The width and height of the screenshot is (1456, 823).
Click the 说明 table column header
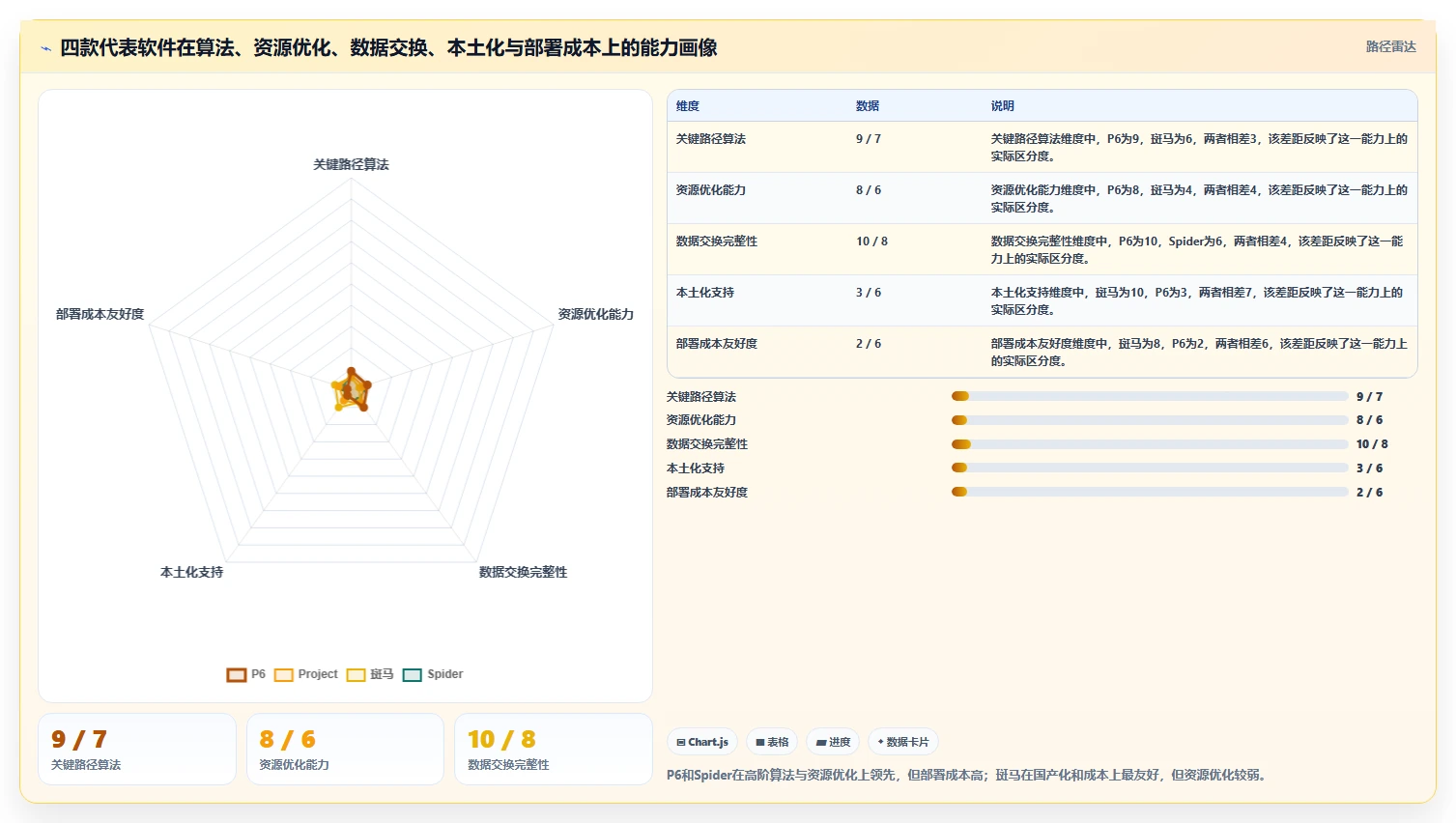[1003, 106]
